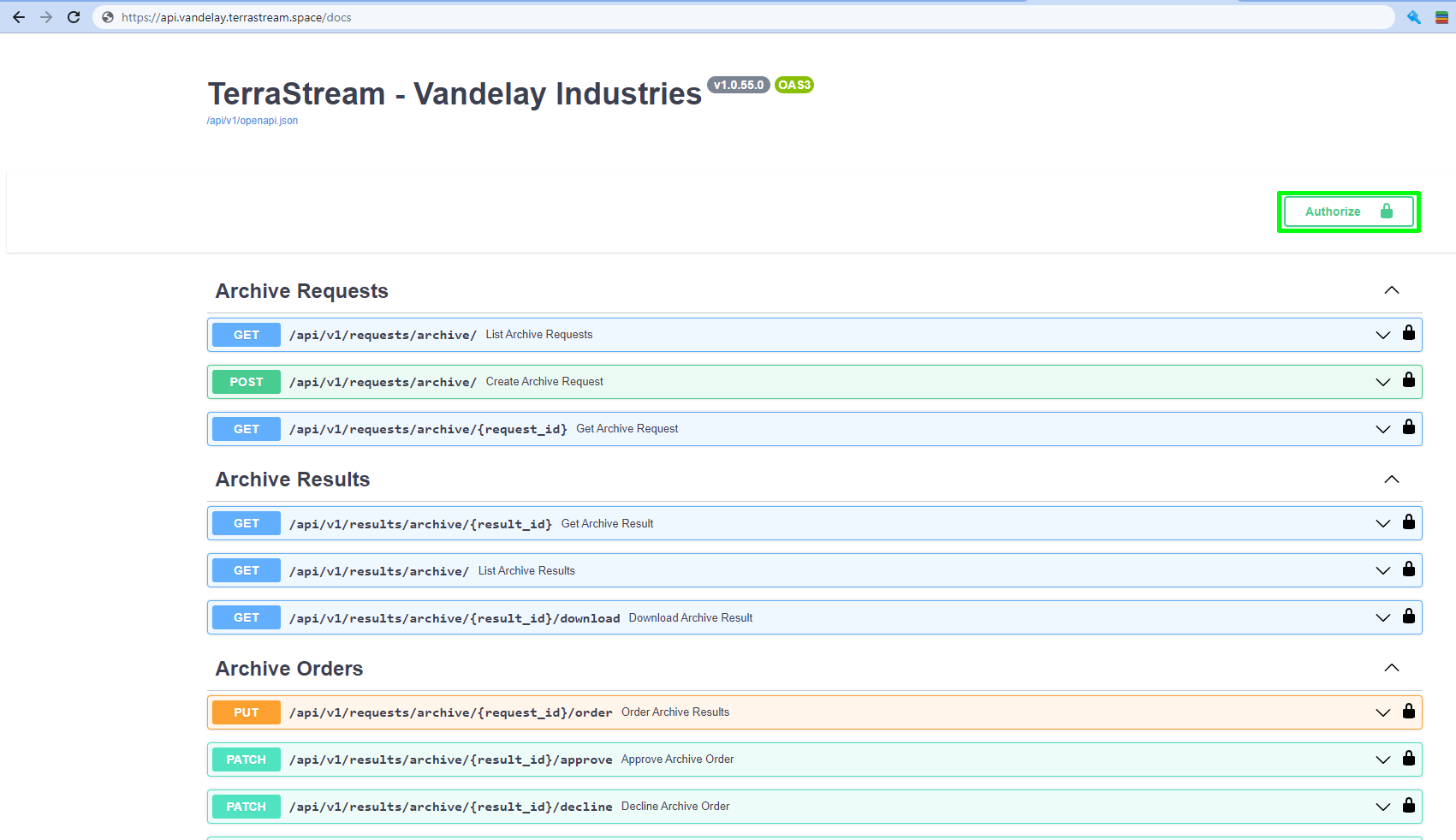
Task: Click the lock icon for List Archive Requests
Action: click(x=1409, y=333)
